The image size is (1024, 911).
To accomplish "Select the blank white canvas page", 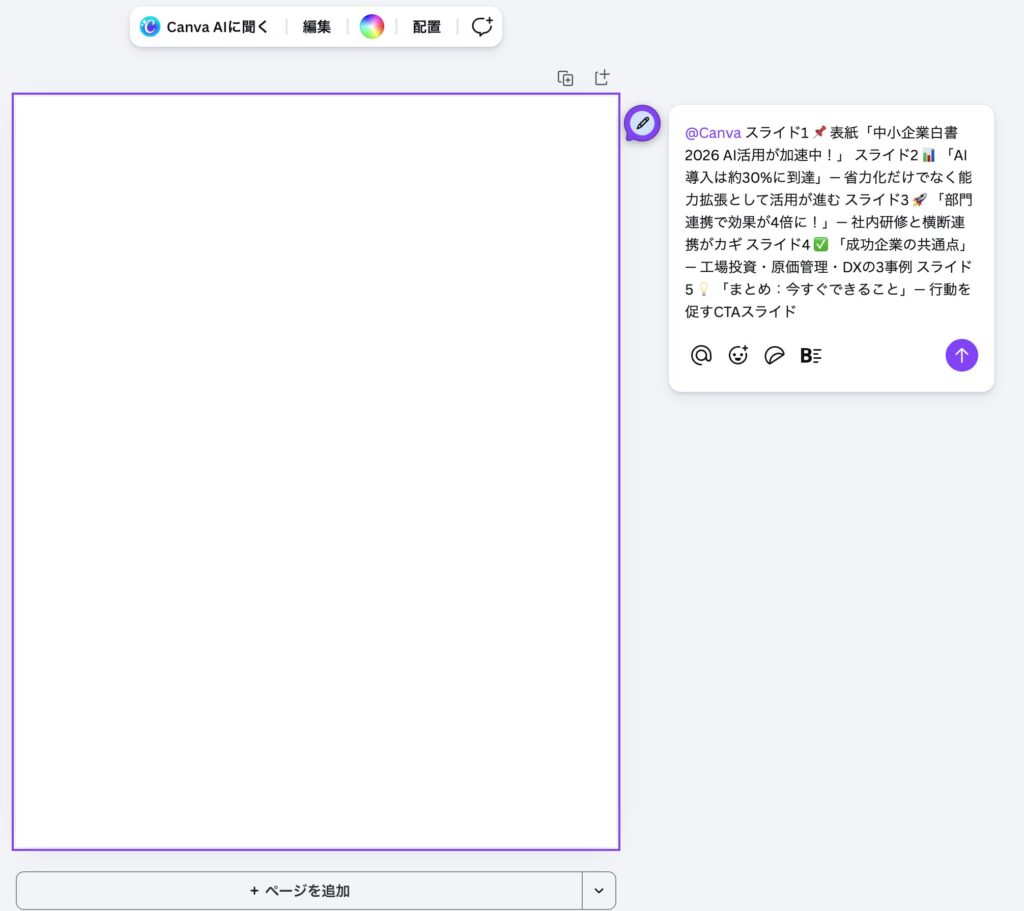I will click(x=316, y=471).
